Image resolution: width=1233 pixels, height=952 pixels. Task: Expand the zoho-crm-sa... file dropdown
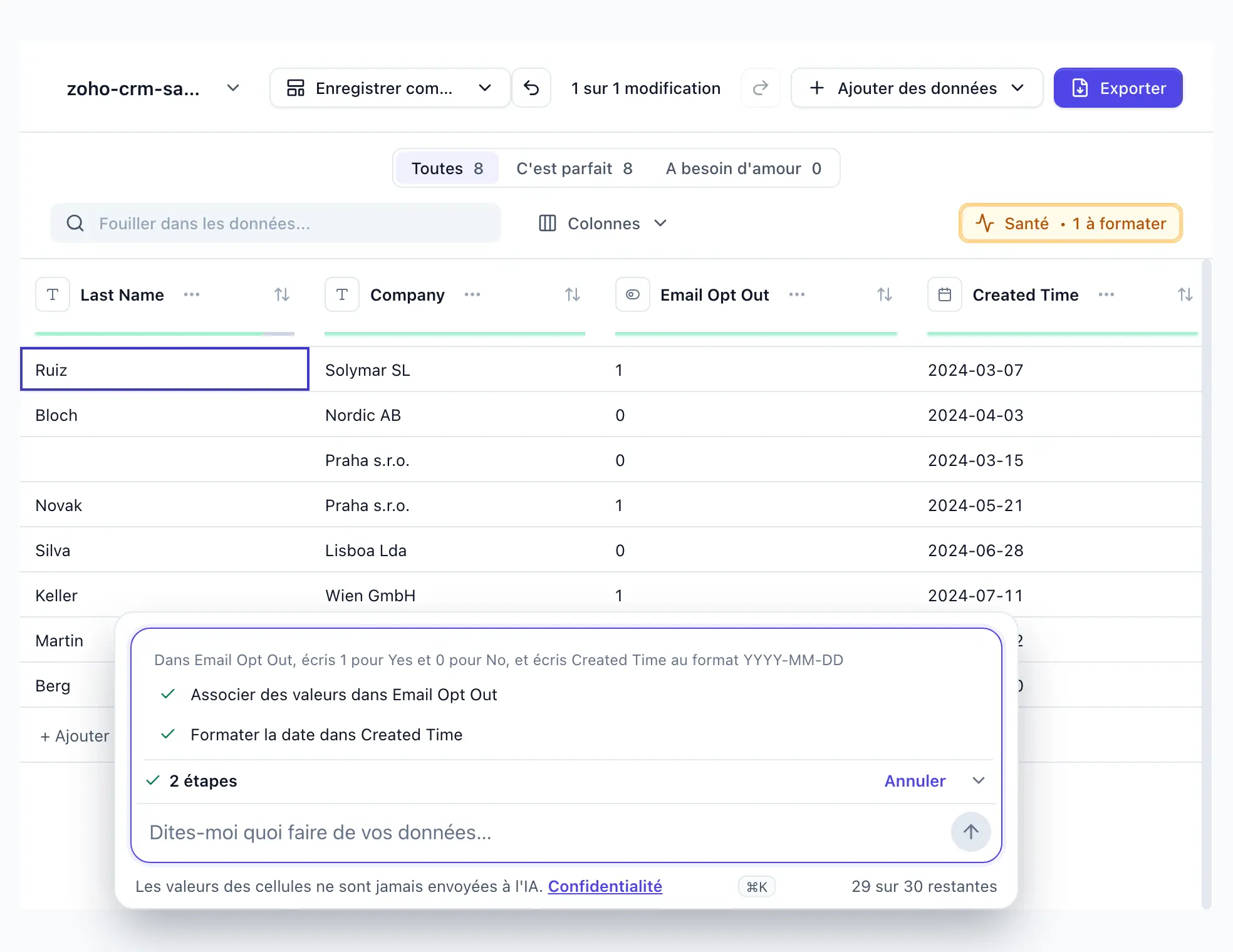click(233, 88)
